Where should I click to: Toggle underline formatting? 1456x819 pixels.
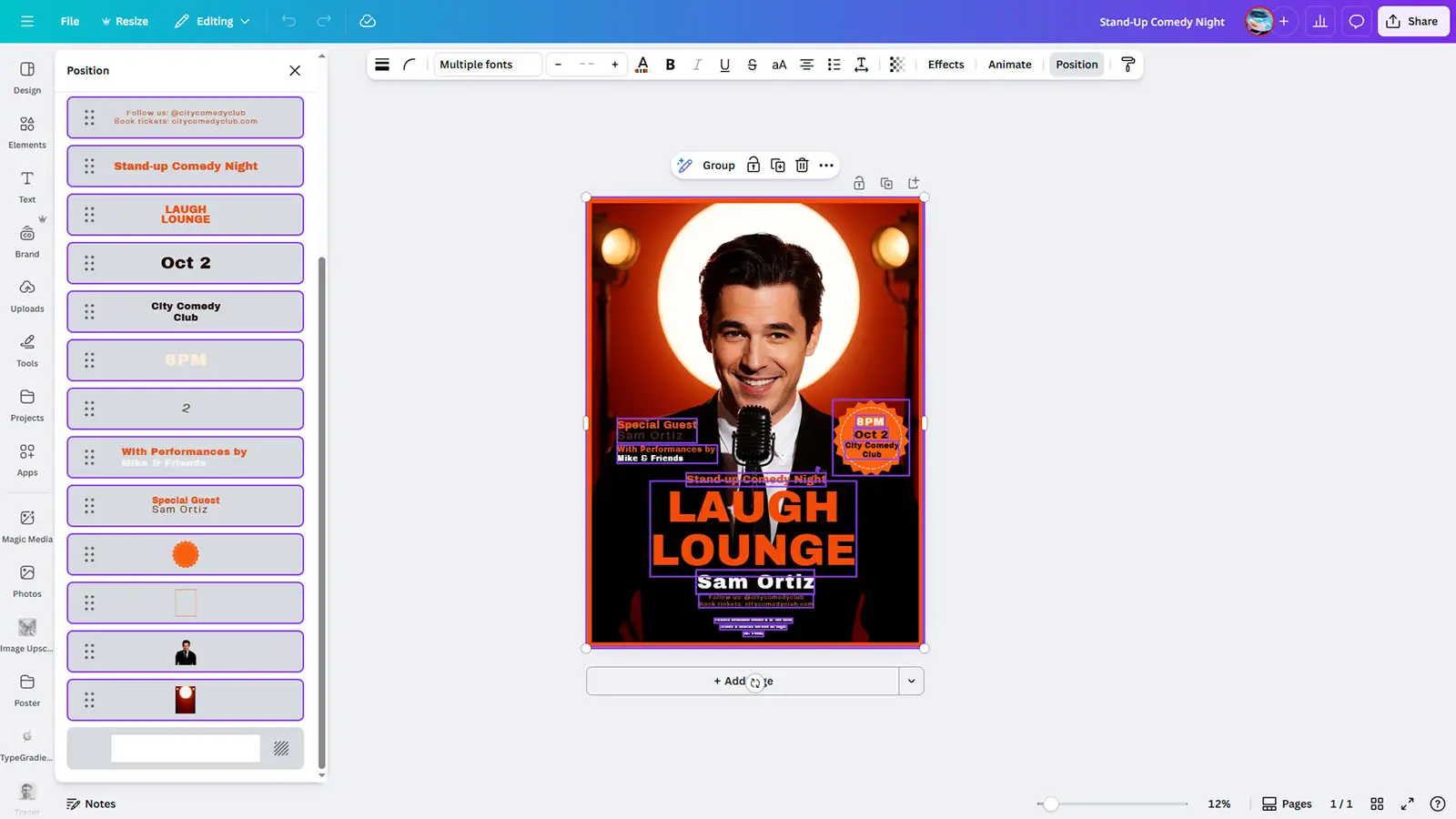pos(724,65)
